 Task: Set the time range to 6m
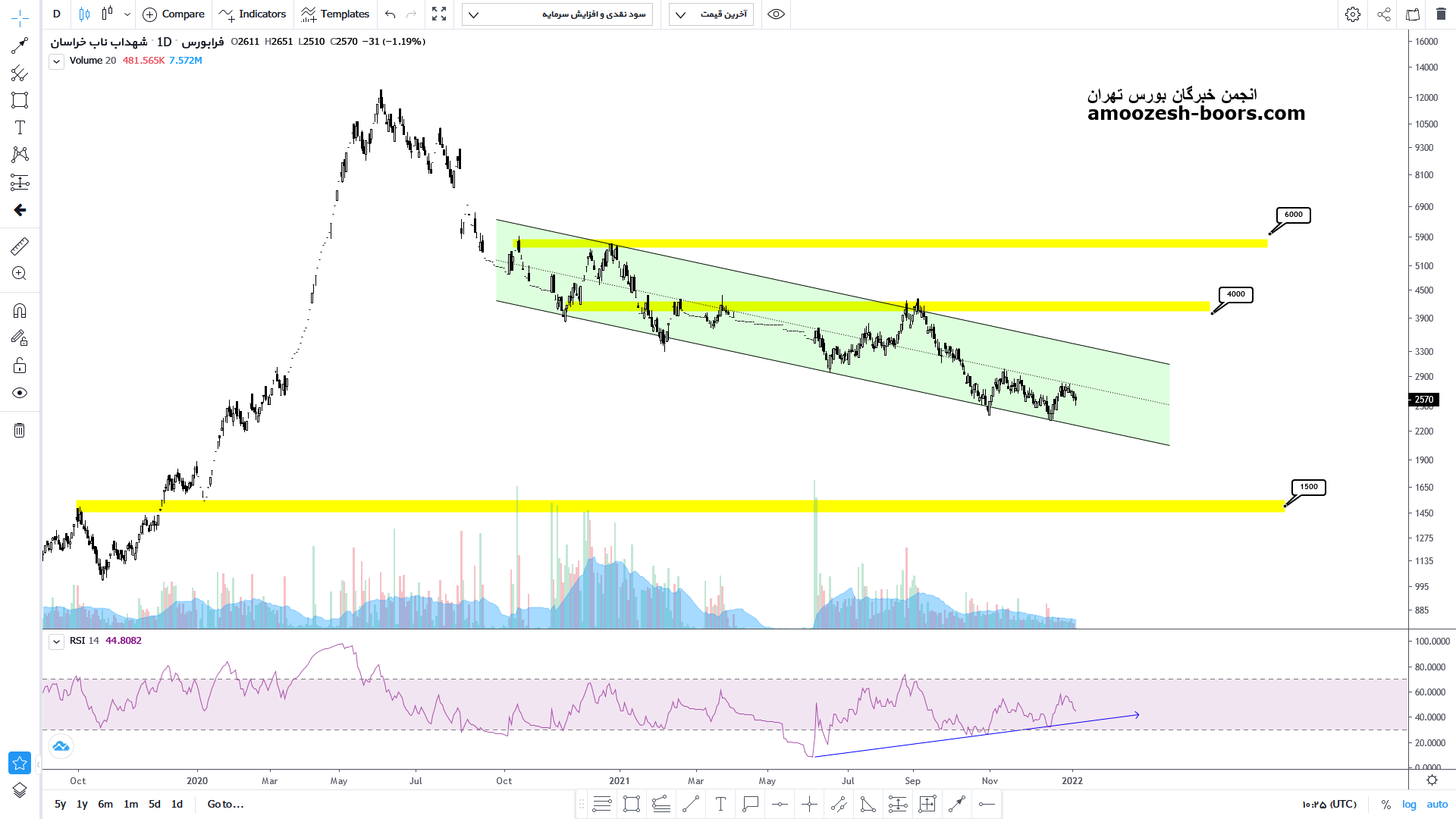[105, 804]
